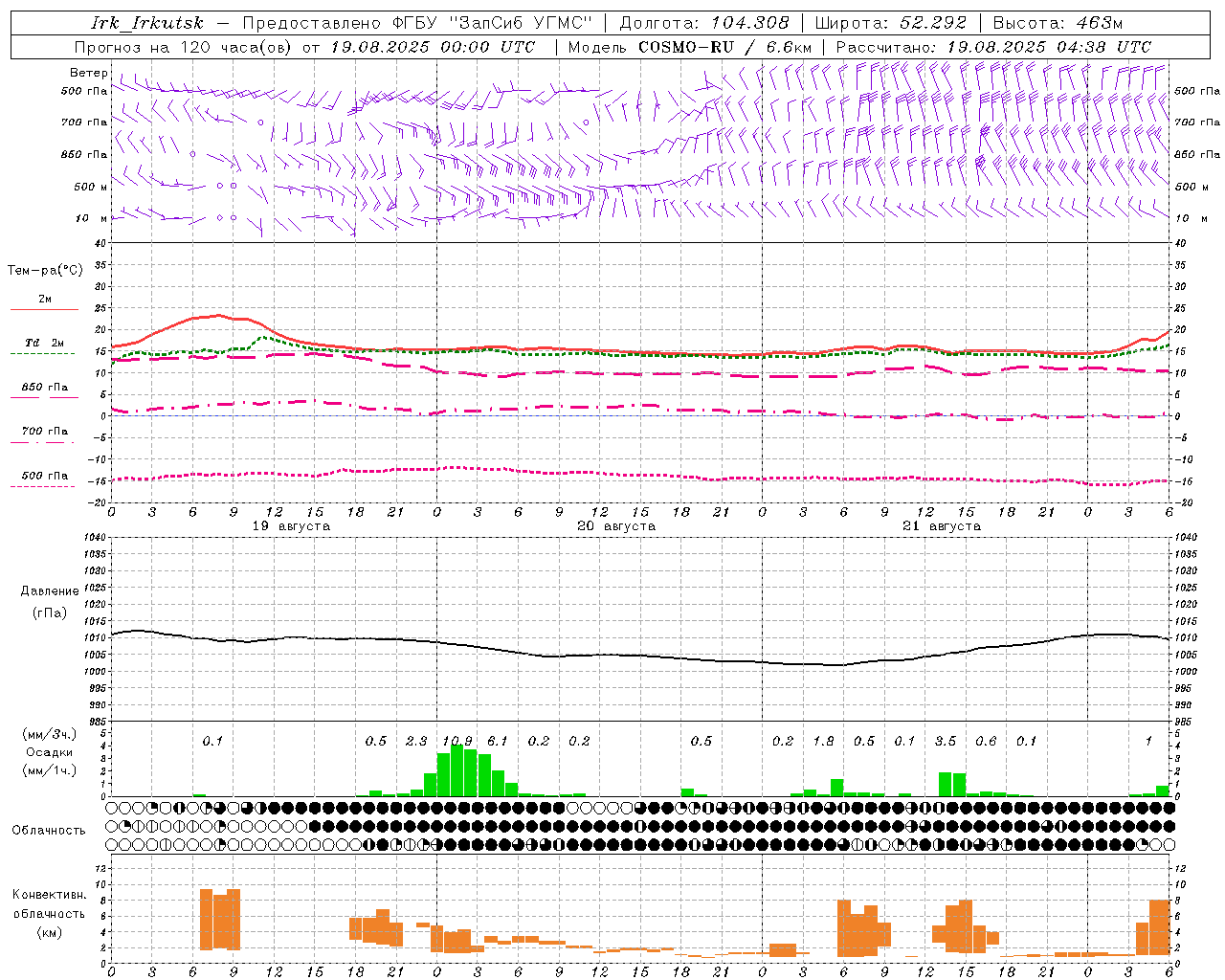The width and height of the screenshot is (1225, 980).
Task: Select the "Высота: 463м" header value
Action: 1058,23
